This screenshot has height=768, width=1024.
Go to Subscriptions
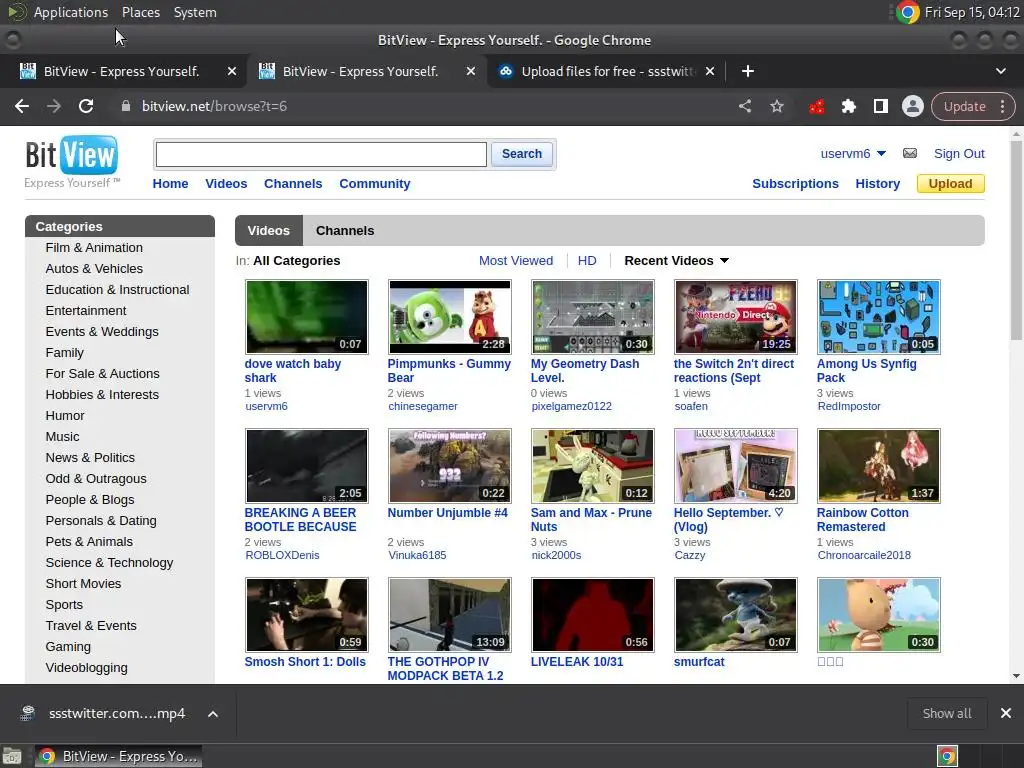(x=795, y=184)
